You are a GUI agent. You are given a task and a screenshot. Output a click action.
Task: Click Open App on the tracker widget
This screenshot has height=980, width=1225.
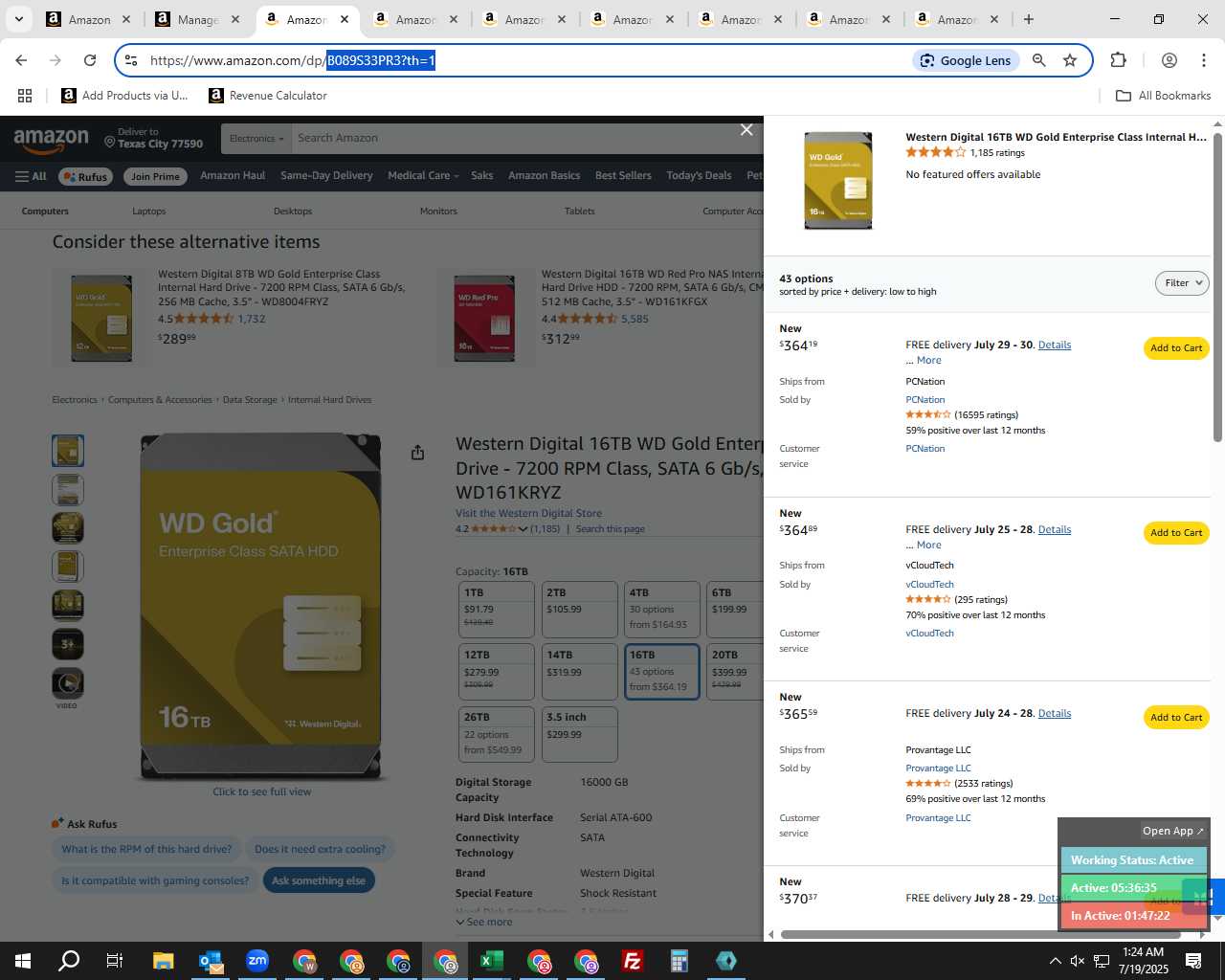pos(1173,831)
